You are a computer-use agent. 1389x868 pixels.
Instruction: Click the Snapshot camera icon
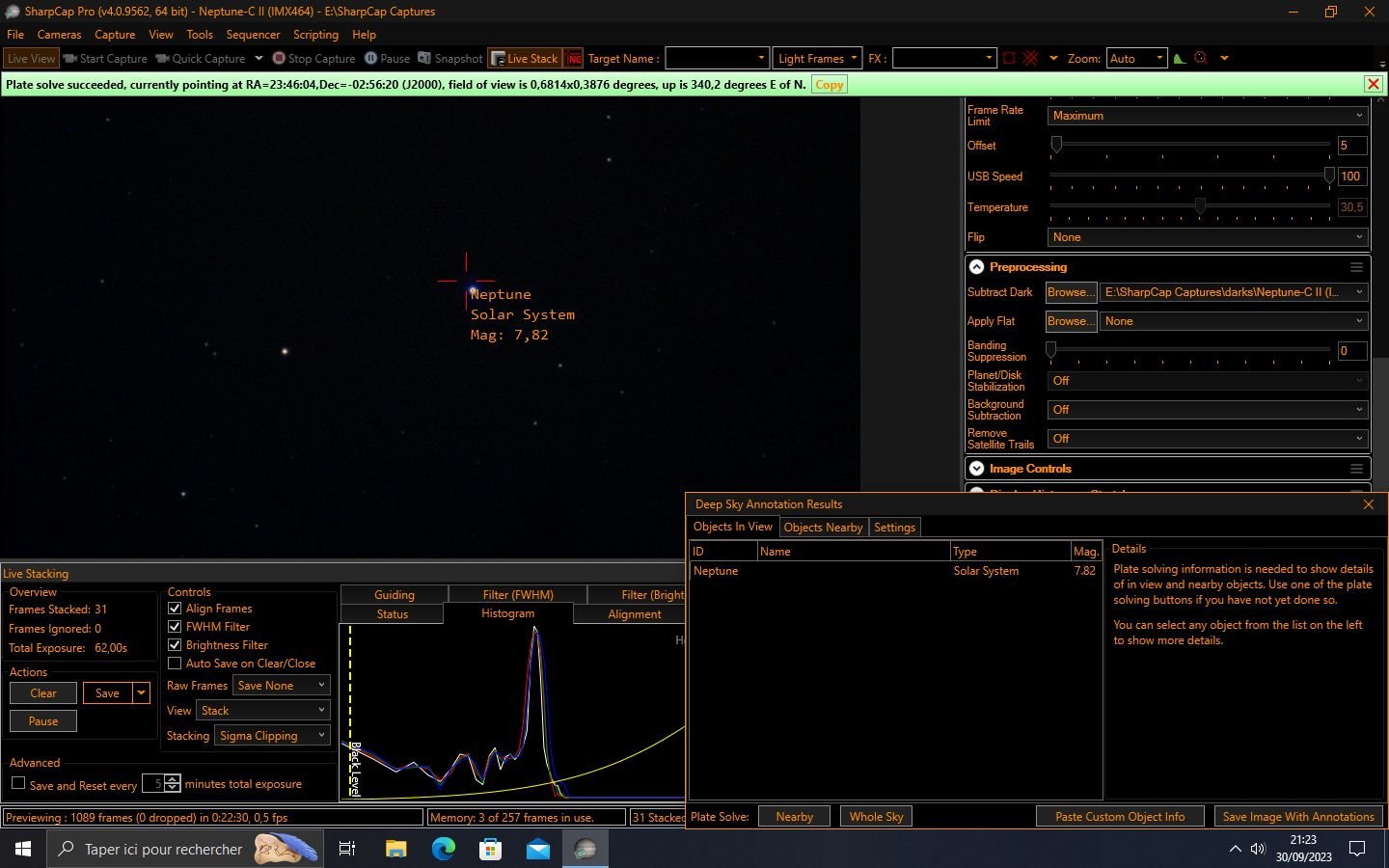tap(424, 59)
